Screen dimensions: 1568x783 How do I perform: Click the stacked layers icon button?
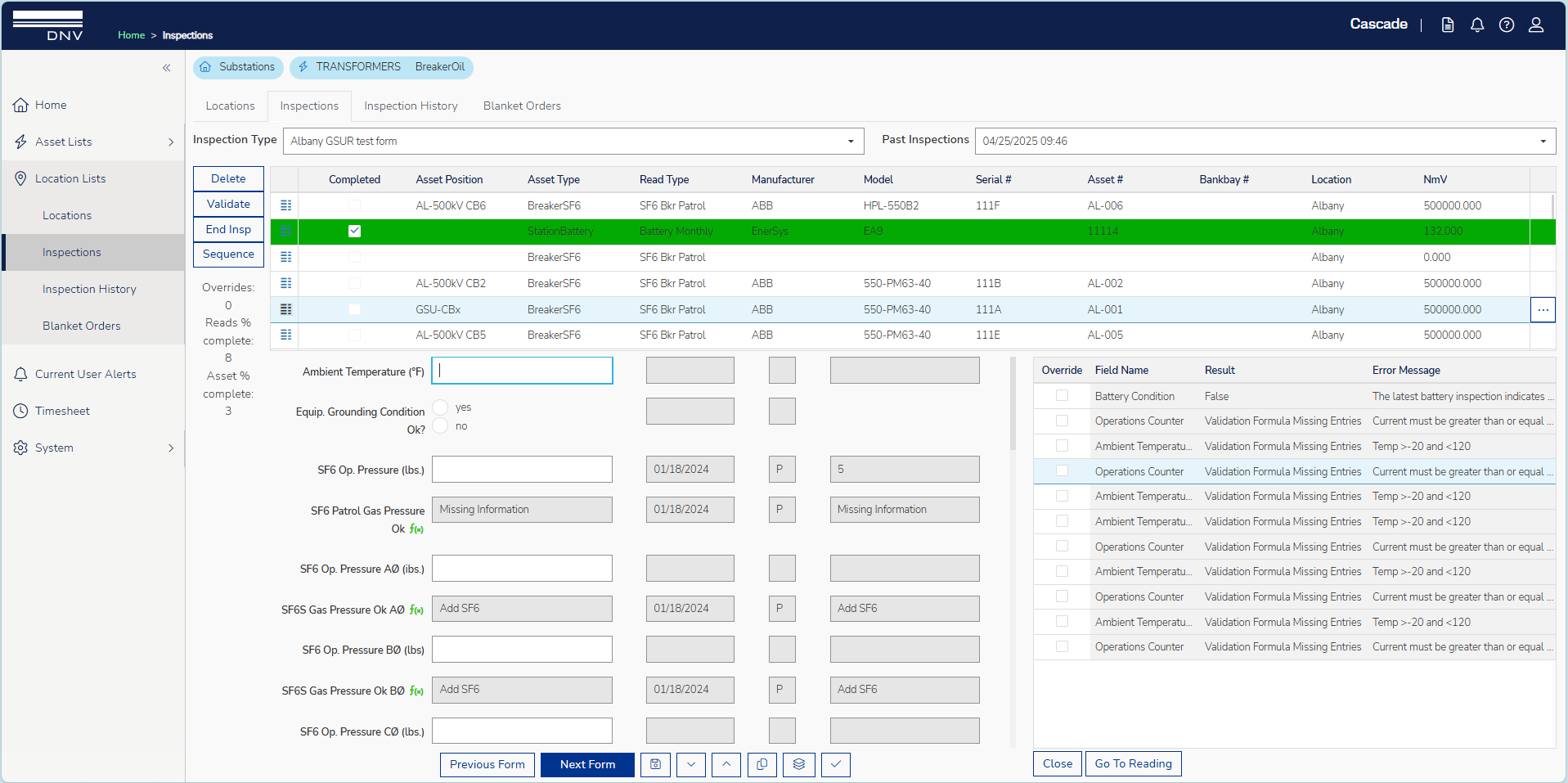pos(798,764)
